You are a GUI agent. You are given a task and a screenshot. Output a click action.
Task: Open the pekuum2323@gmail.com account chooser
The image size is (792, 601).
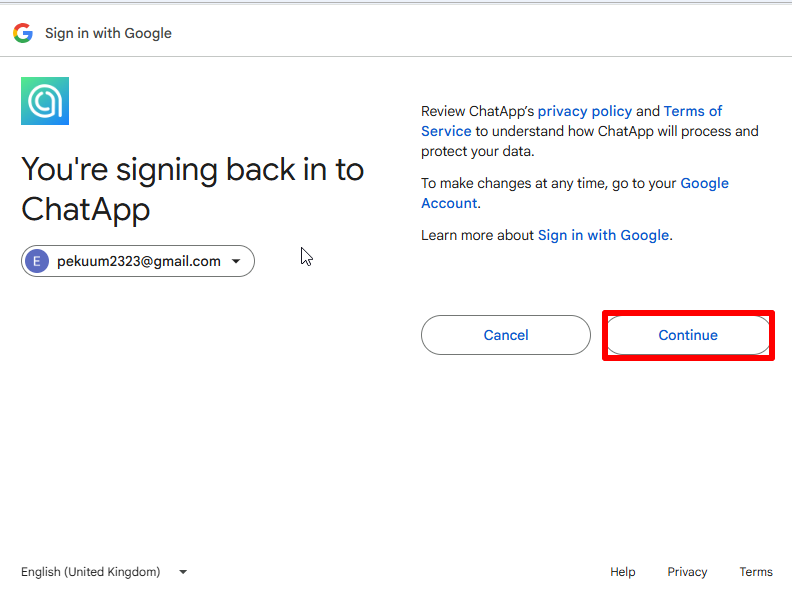pos(138,262)
